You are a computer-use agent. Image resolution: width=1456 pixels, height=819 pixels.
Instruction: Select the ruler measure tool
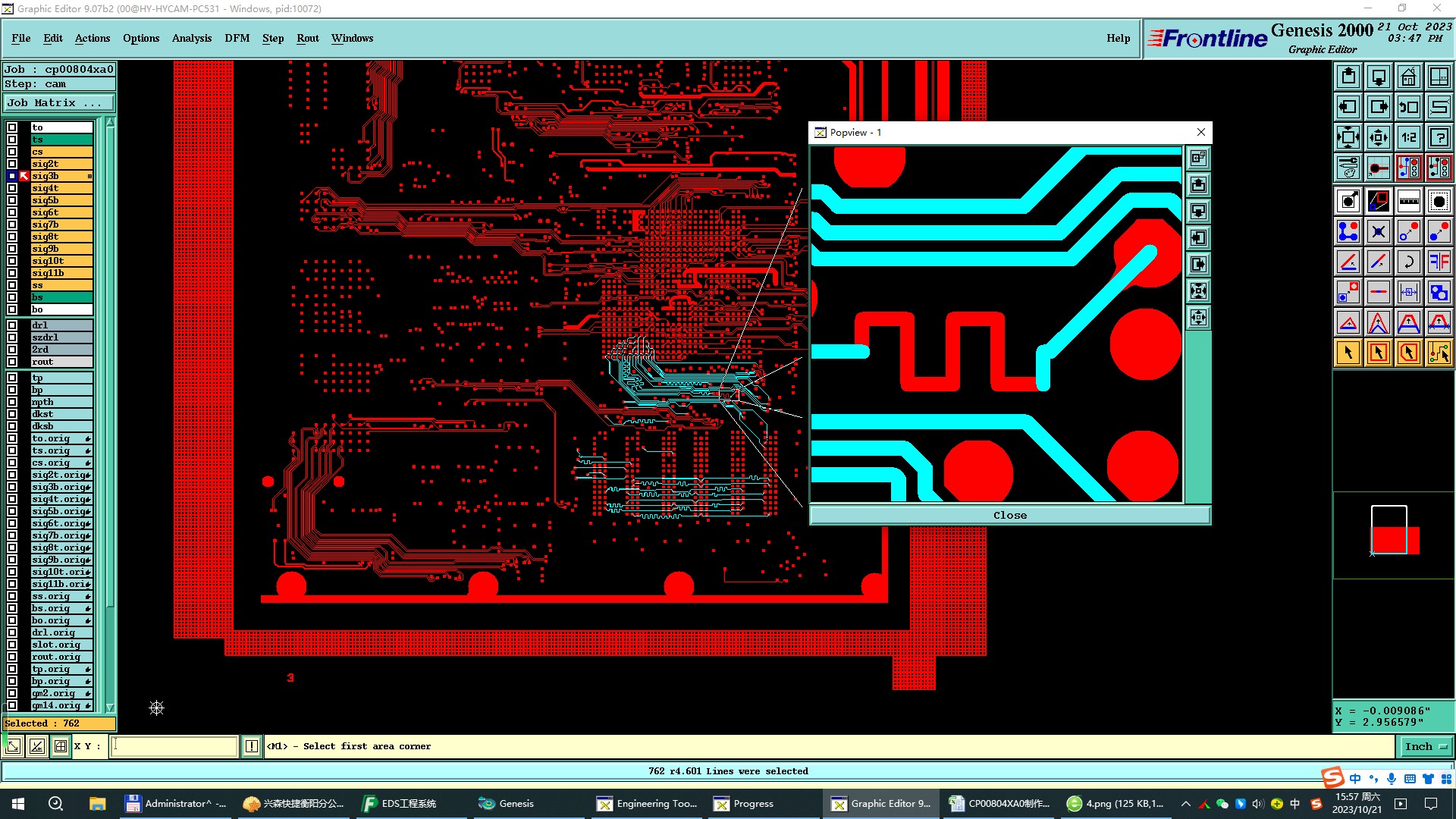[x=1408, y=201]
